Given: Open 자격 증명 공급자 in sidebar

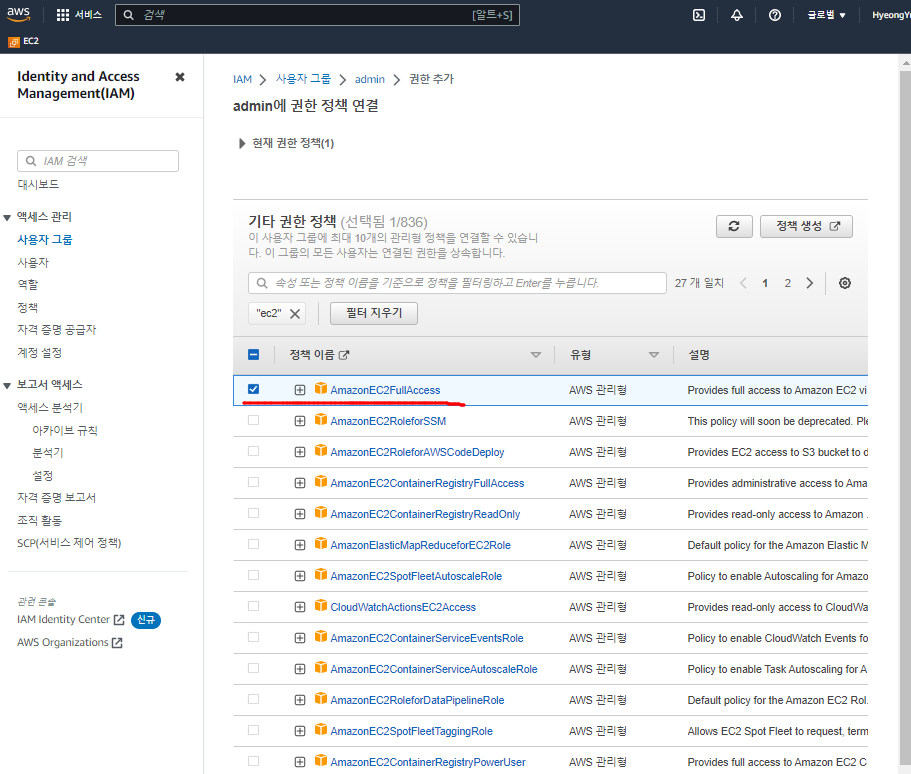Looking at the screenshot, I should [x=57, y=329].
